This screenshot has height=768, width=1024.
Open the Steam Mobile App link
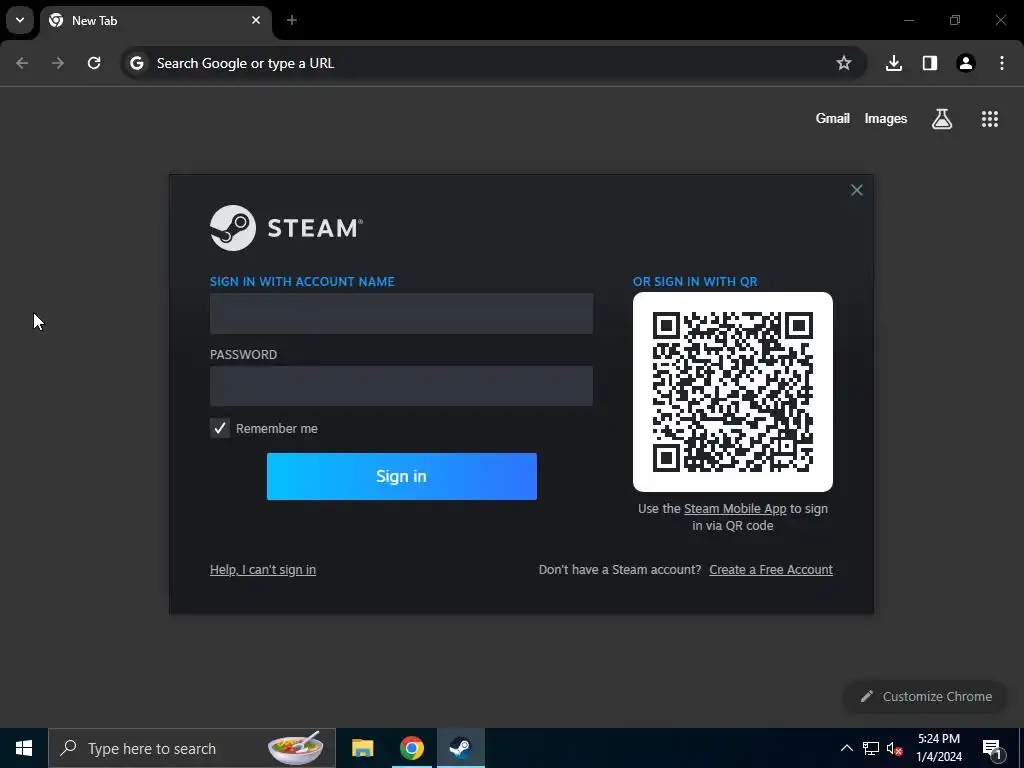point(735,508)
